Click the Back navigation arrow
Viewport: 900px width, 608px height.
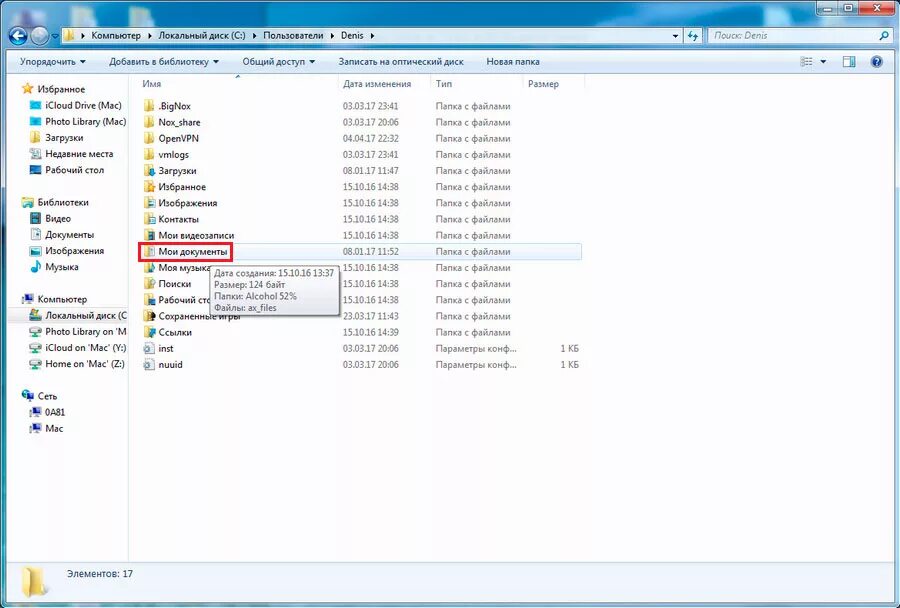click(18, 36)
